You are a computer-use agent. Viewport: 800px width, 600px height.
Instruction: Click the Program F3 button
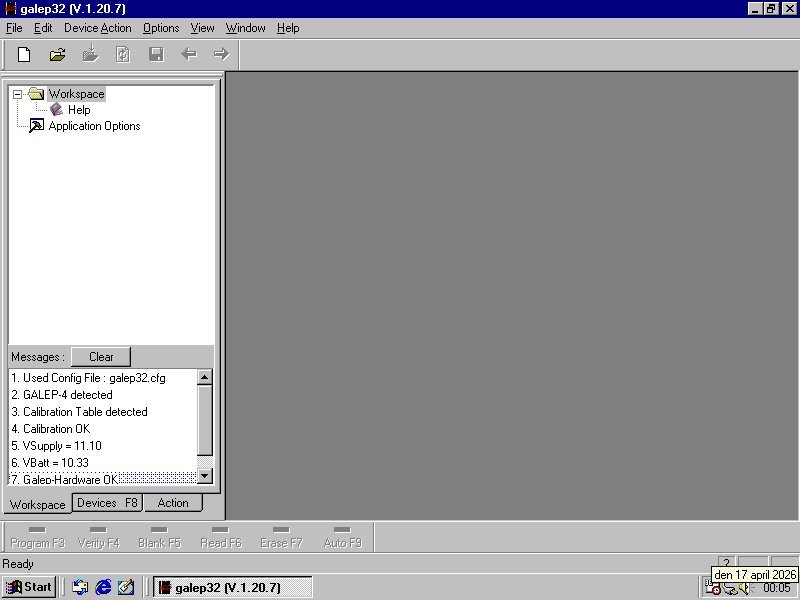pos(37,537)
